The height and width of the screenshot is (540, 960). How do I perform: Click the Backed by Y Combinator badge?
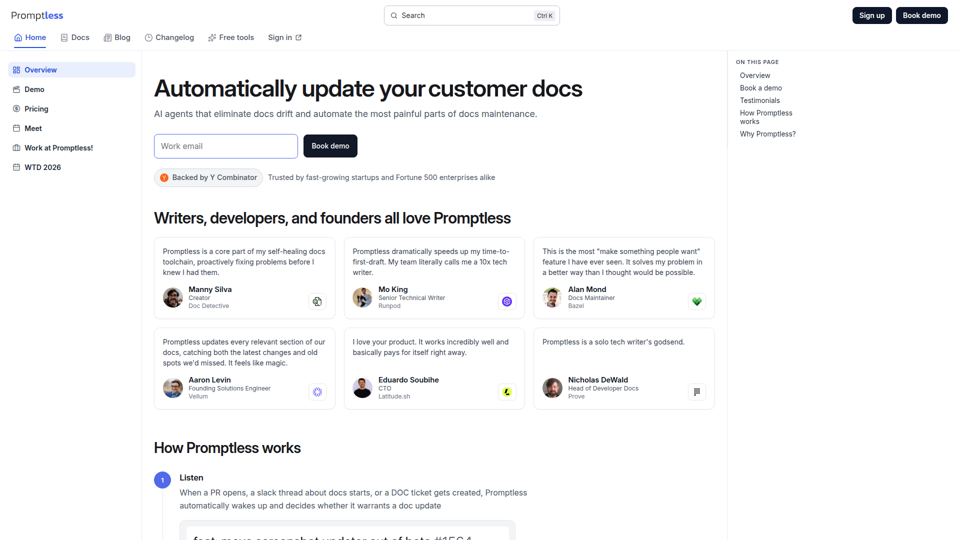coord(208,178)
